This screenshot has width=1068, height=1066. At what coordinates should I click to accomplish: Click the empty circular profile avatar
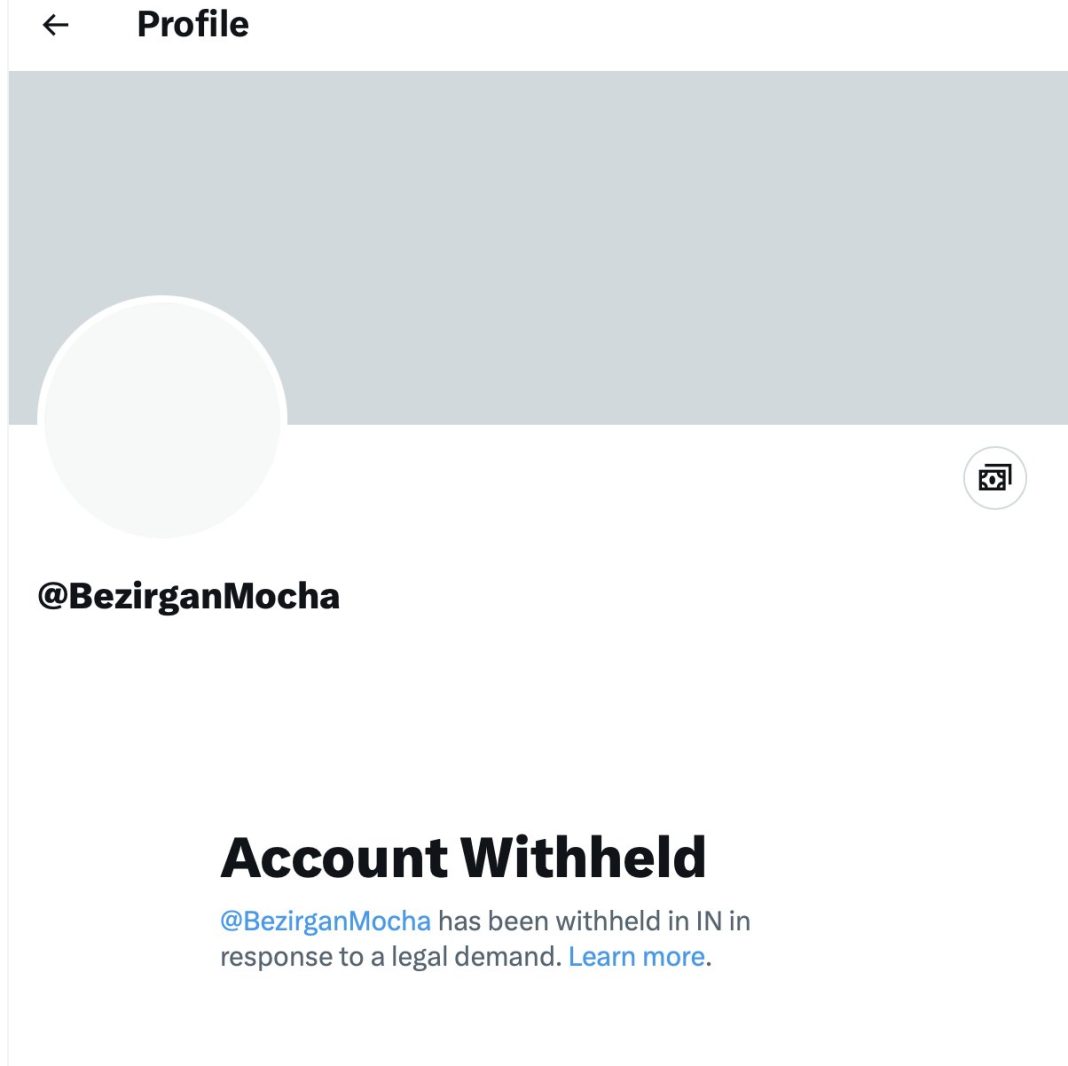pos(162,420)
